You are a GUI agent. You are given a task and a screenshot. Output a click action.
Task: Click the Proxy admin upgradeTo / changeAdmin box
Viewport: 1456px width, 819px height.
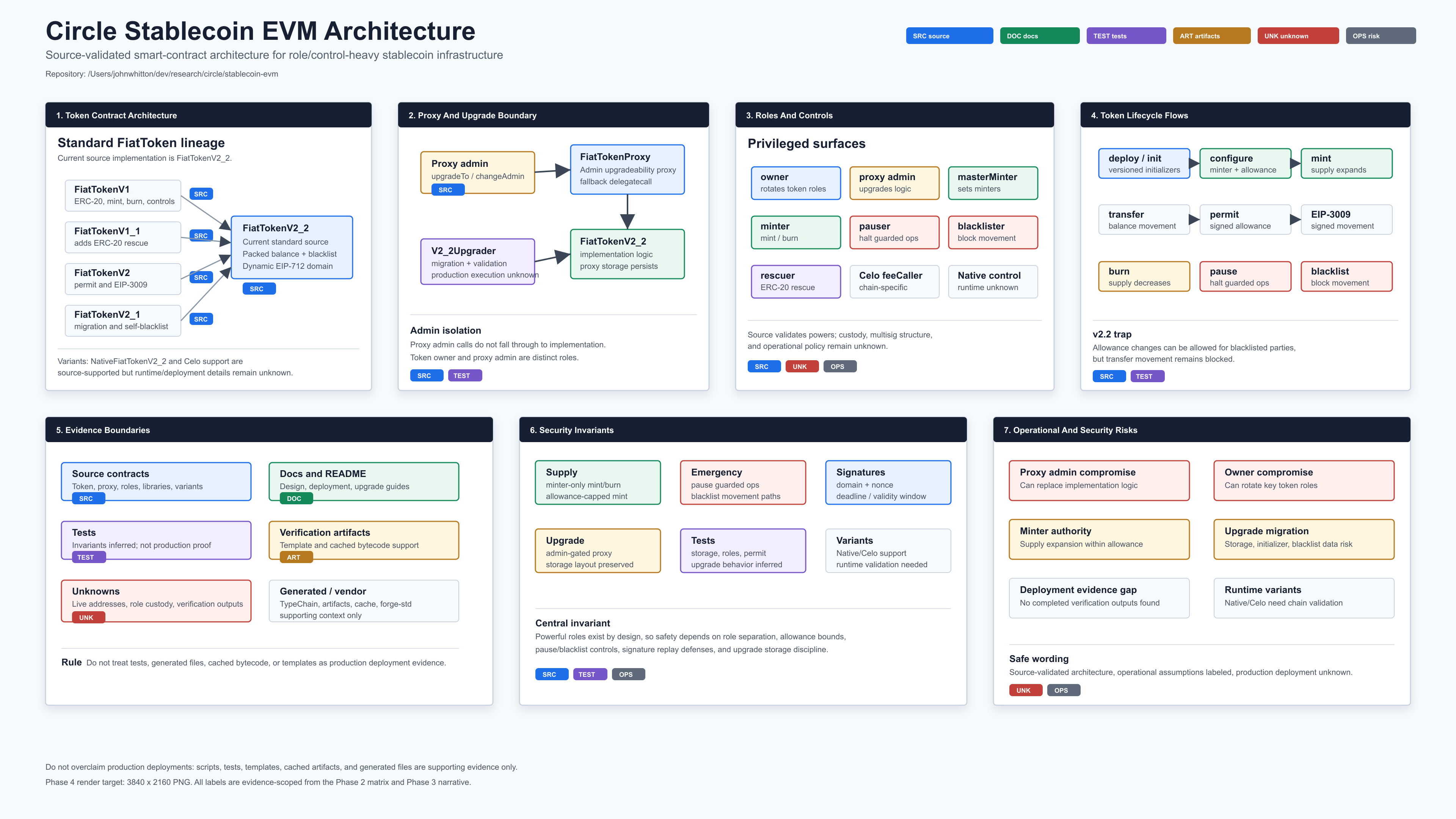pyautogui.click(x=478, y=173)
